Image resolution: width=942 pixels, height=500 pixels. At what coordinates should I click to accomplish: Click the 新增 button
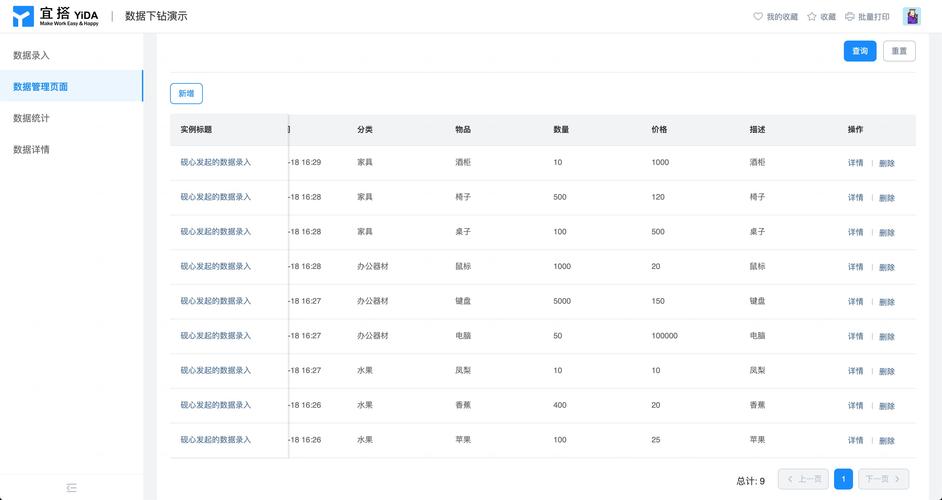pos(186,93)
